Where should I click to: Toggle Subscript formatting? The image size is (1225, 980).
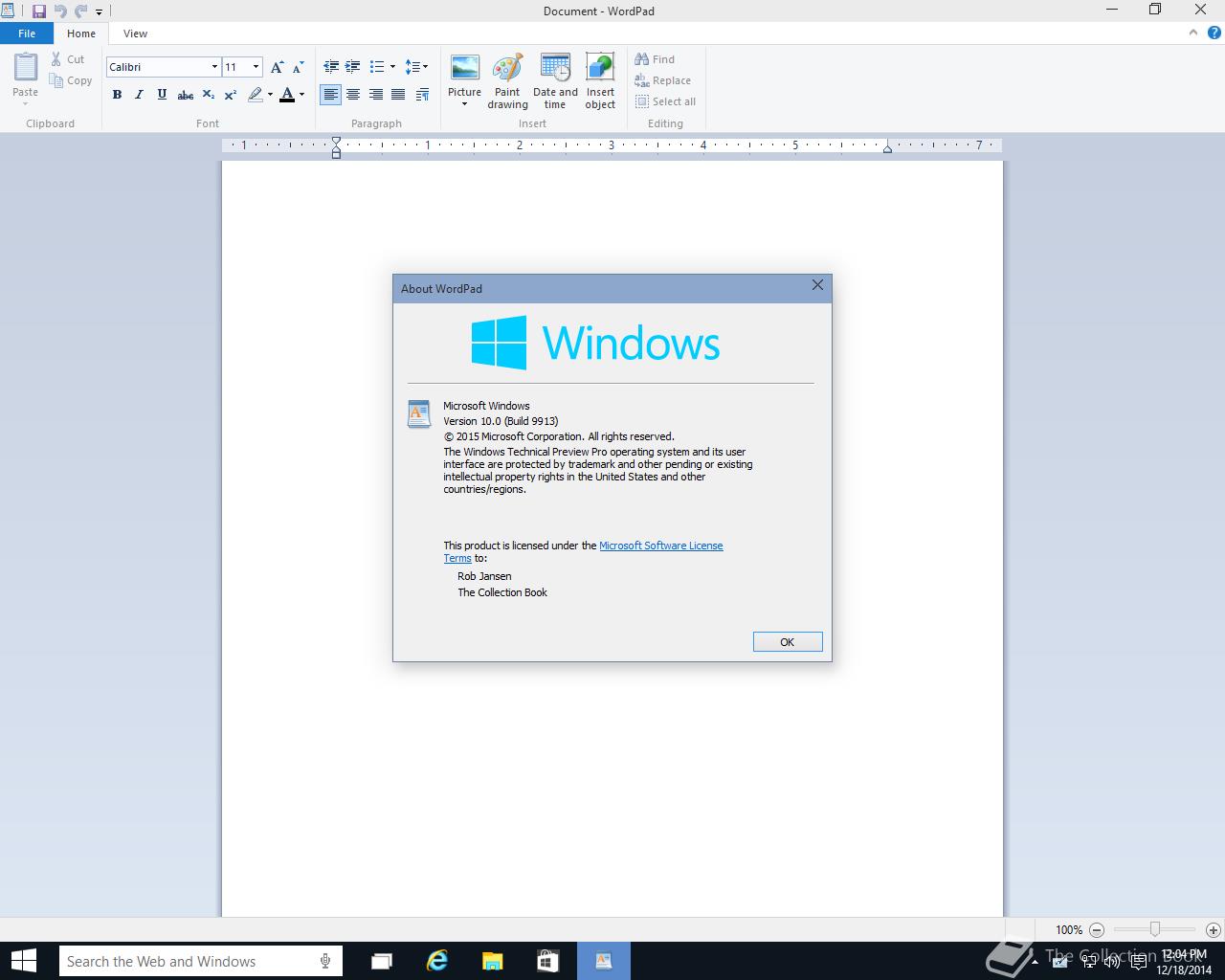(208, 94)
